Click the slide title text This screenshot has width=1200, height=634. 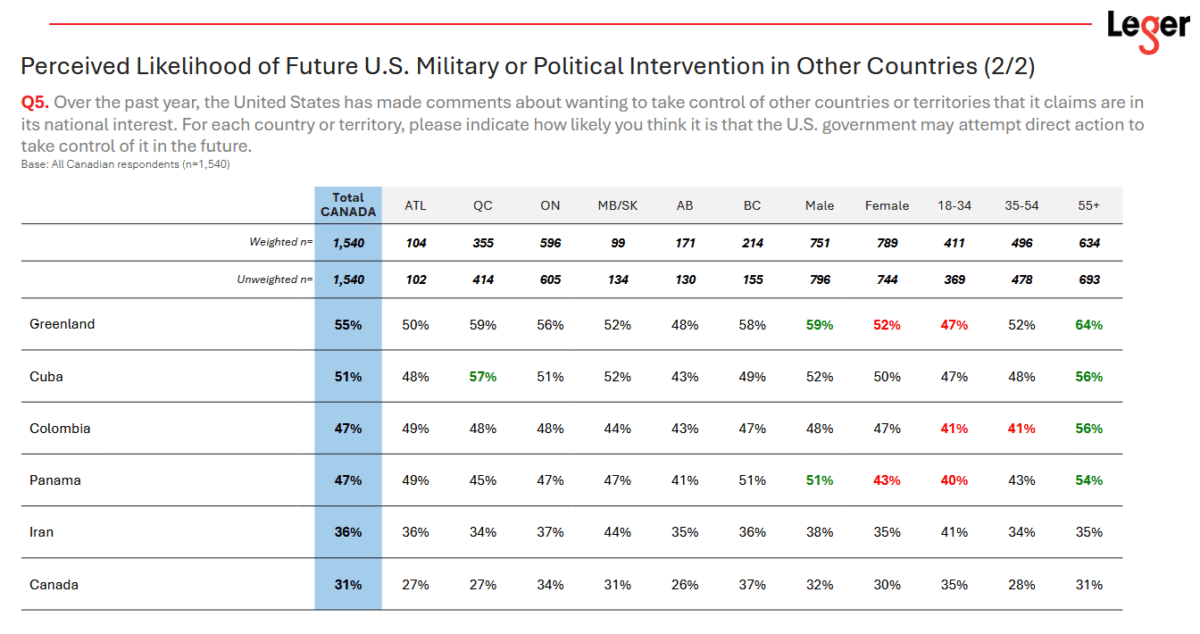tap(528, 67)
